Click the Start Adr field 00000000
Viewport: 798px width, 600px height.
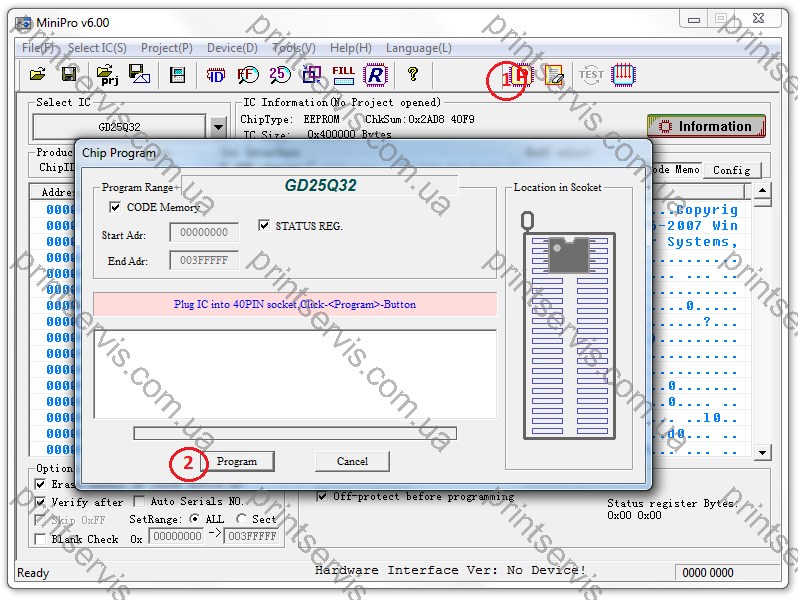coord(204,233)
